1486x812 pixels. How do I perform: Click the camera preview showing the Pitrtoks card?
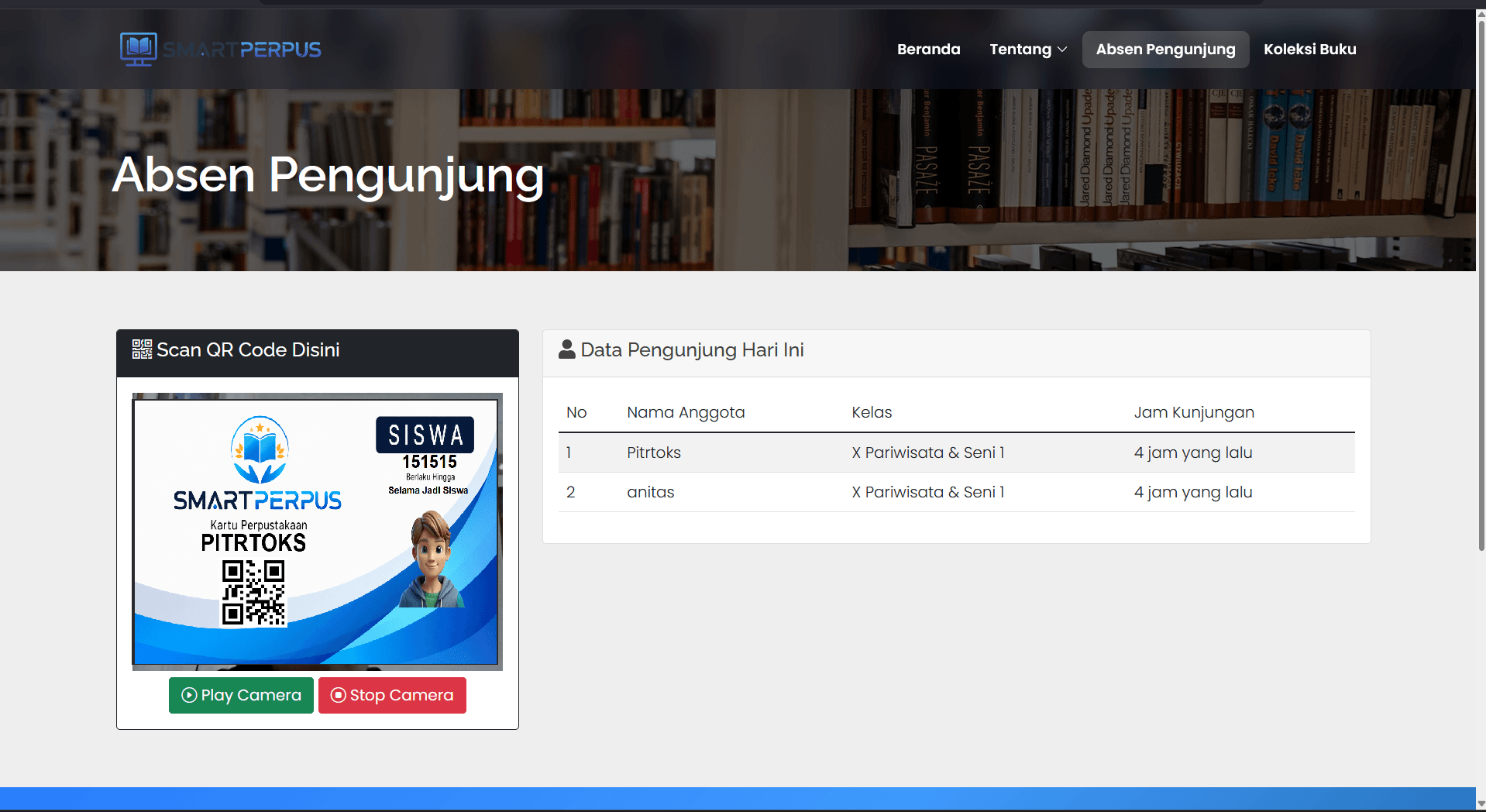tap(317, 532)
